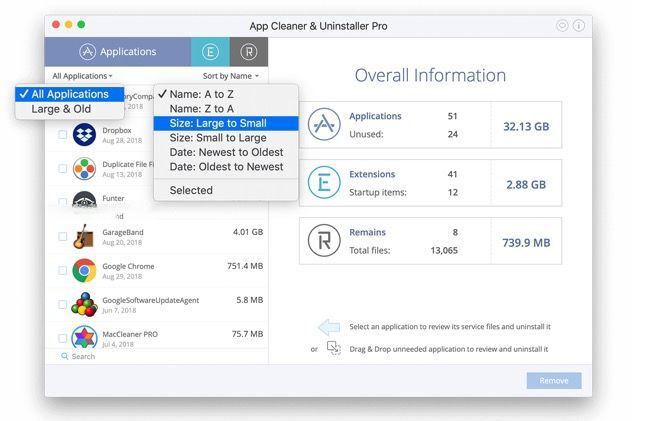This screenshot has height=421, width=645.
Task: Open the Sort by Name dropdown
Action: tap(231, 76)
